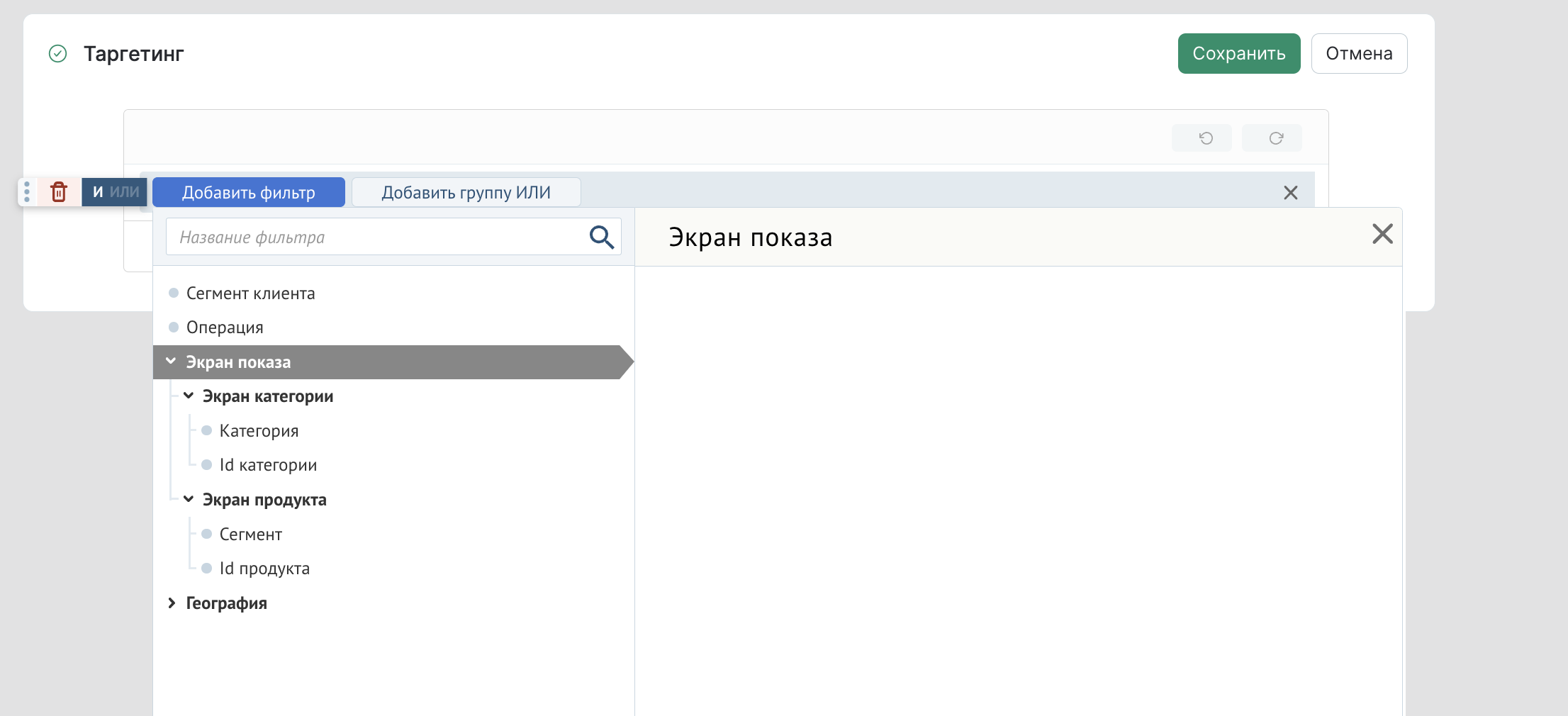The height and width of the screenshot is (716, 1568).
Task: Select the Id продукта filter item
Action: coord(264,569)
